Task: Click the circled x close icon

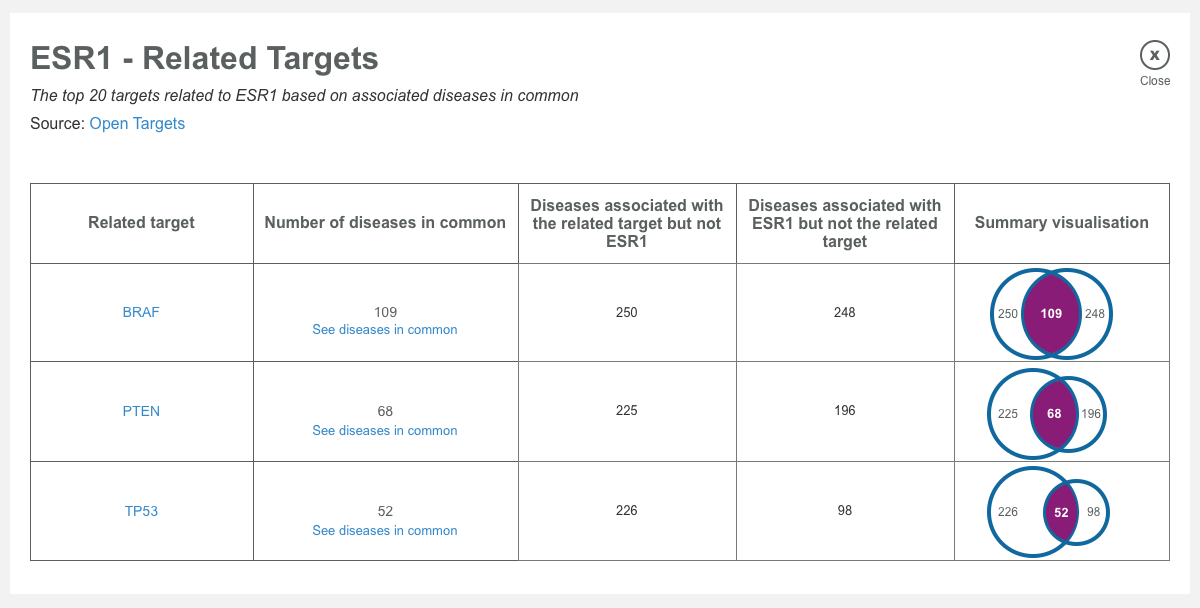Action: [1154, 56]
